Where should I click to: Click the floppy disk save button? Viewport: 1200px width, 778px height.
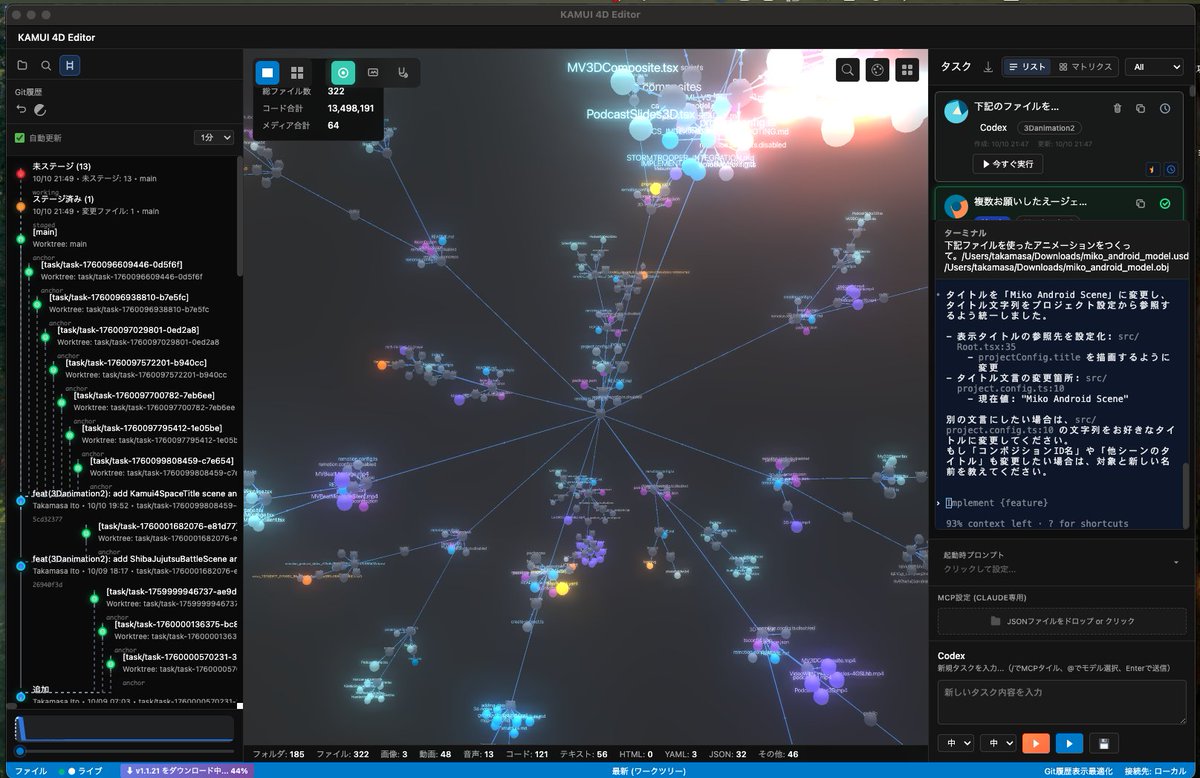coord(1102,743)
